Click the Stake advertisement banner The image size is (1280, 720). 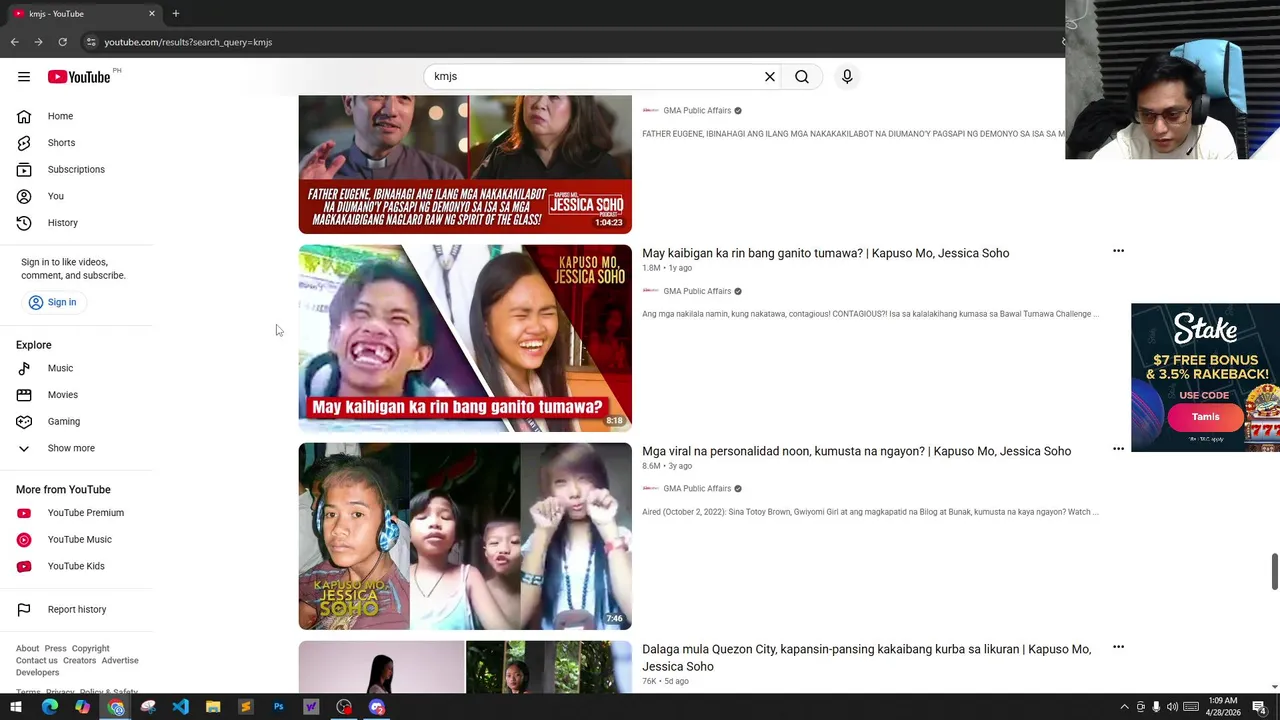1205,378
